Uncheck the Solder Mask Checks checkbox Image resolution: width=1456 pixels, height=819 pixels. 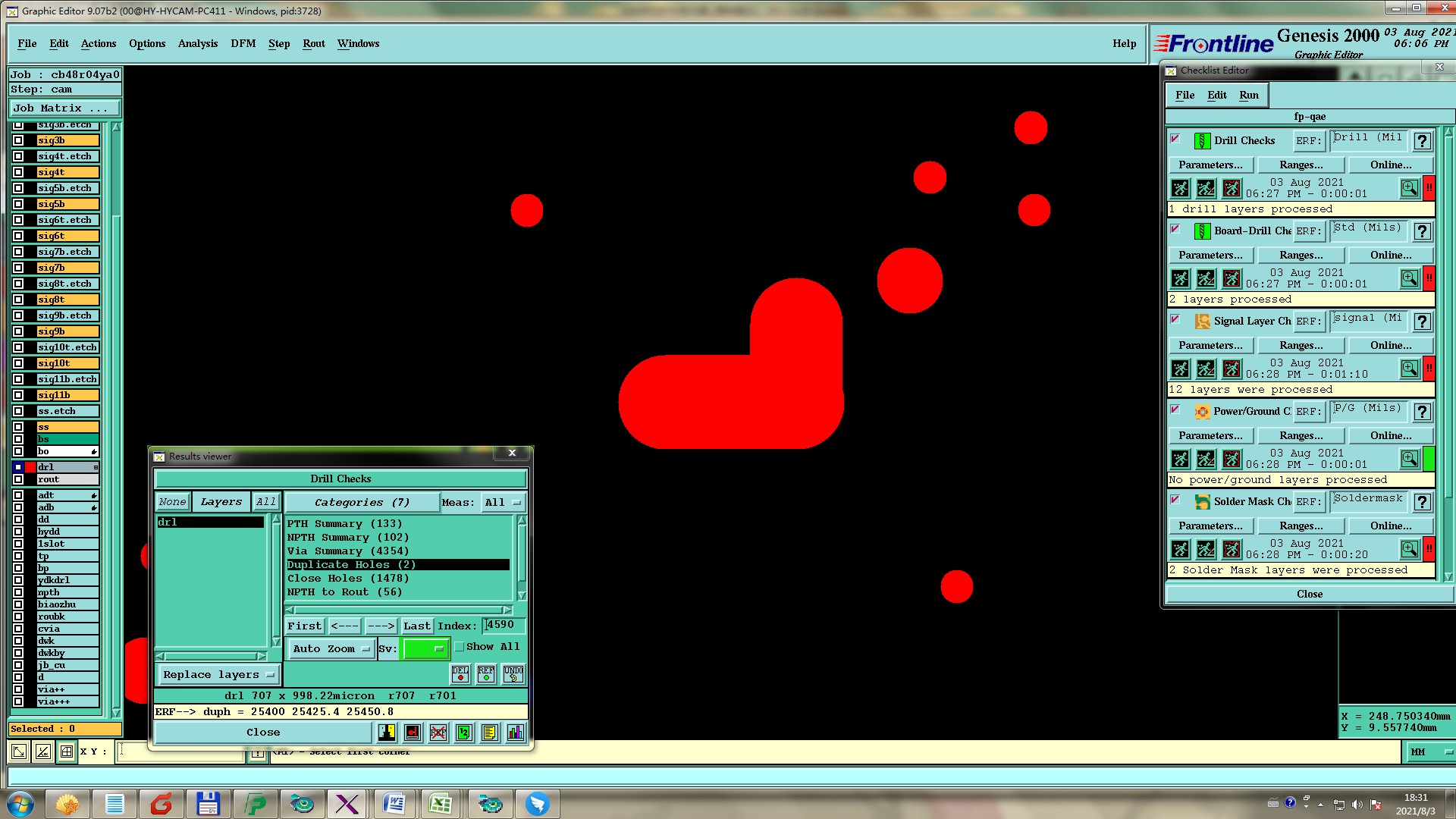(x=1175, y=500)
